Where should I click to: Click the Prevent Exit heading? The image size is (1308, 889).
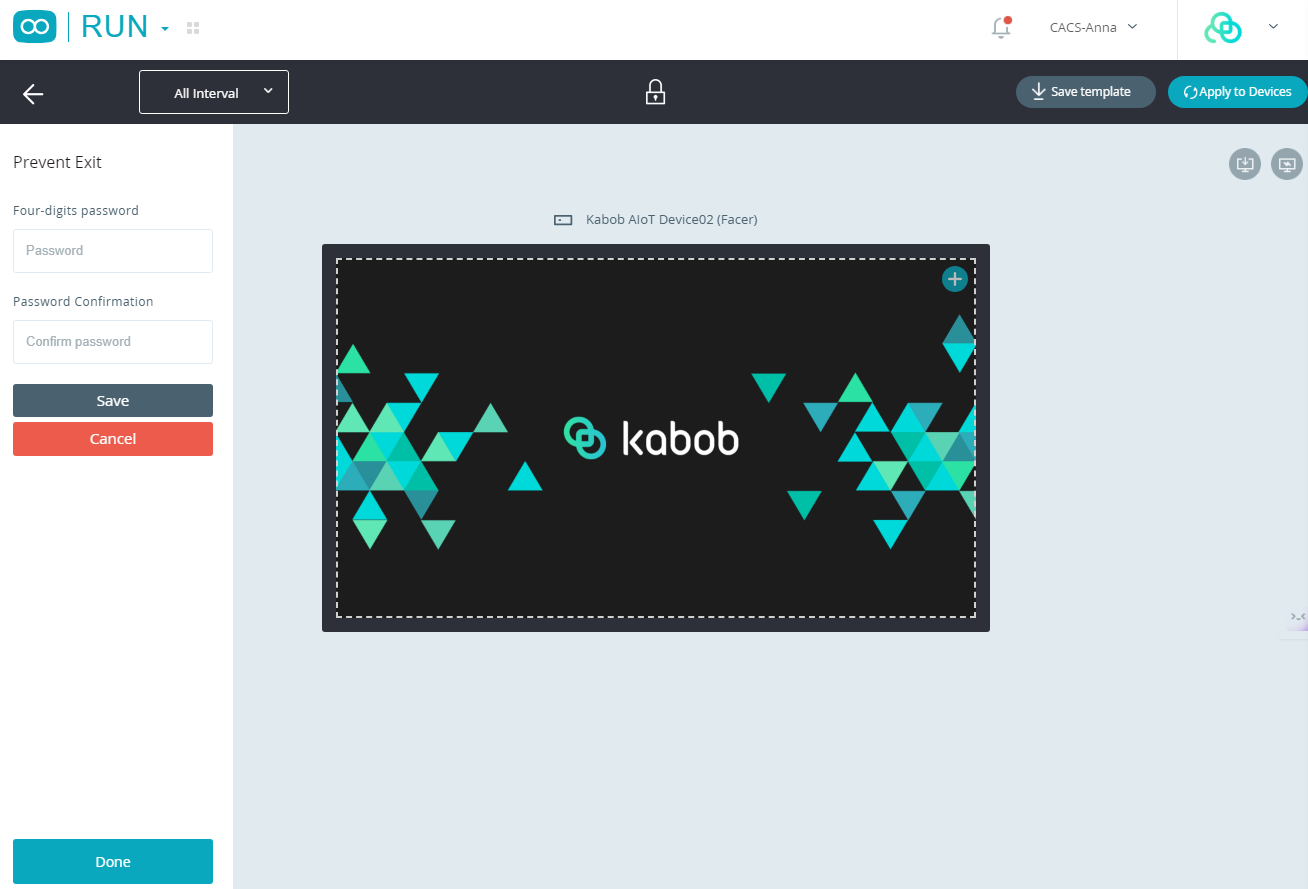57,162
